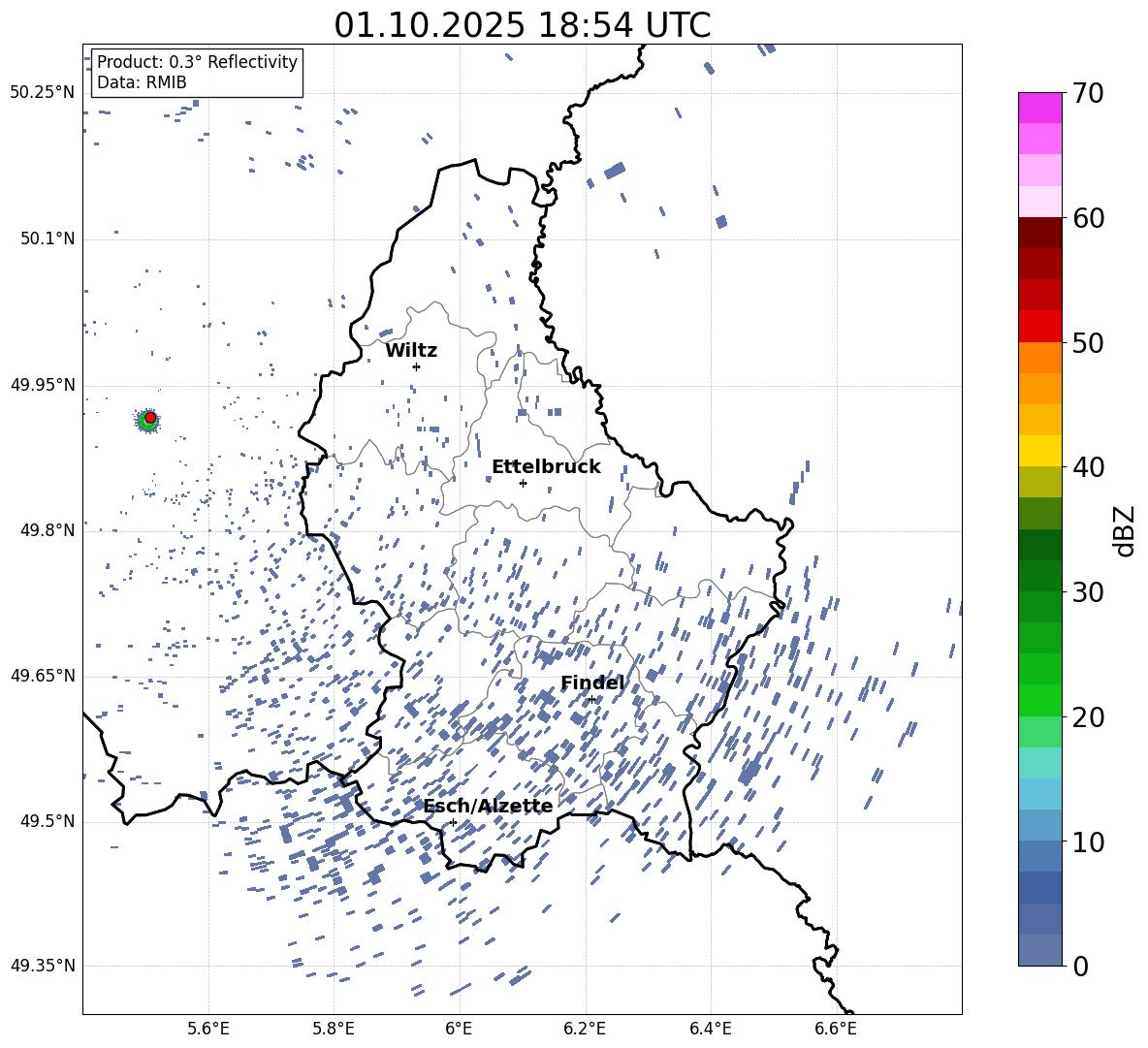The image size is (1148, 1048).
Task: Click the 50 colorbar tick value
Action: click(1088, 342)
